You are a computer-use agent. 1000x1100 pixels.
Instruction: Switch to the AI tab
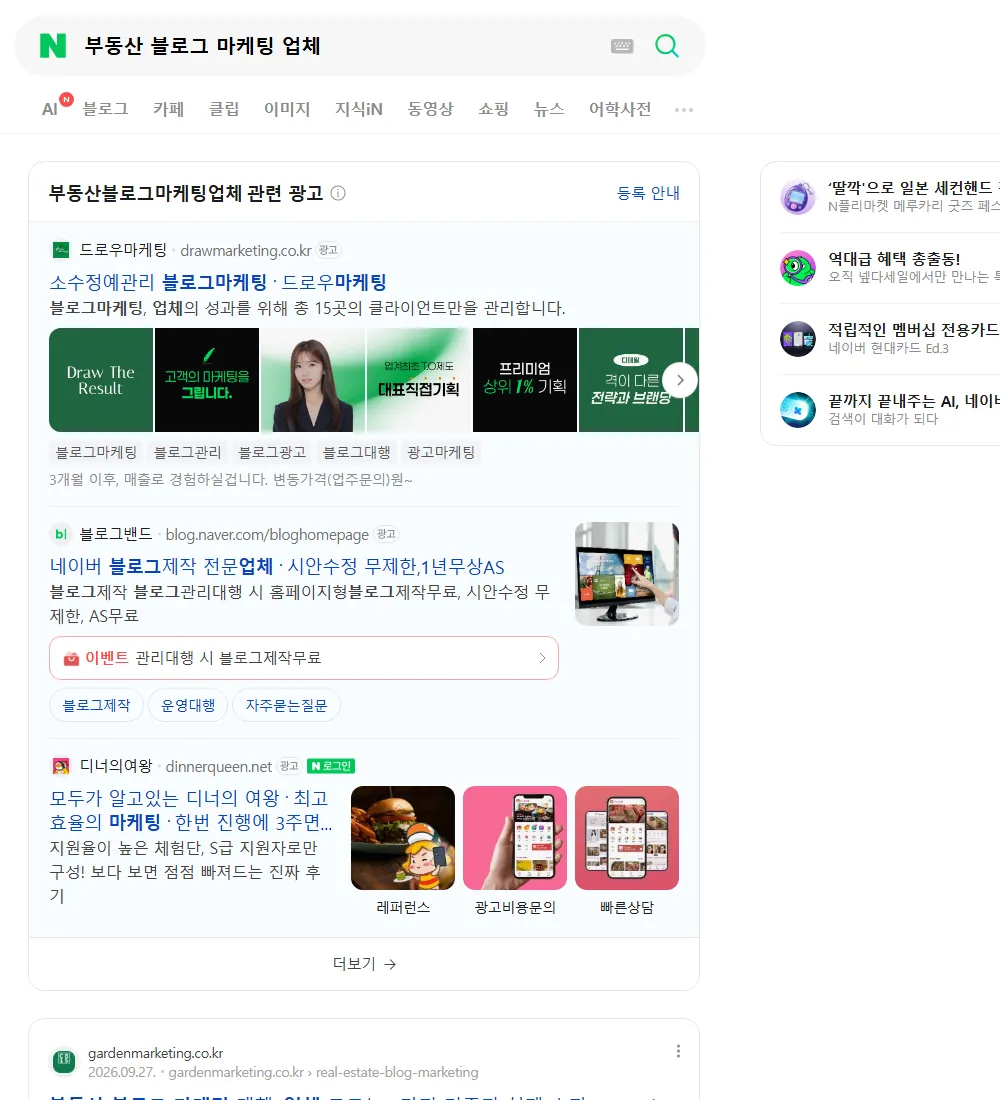[x=49, y=109]
